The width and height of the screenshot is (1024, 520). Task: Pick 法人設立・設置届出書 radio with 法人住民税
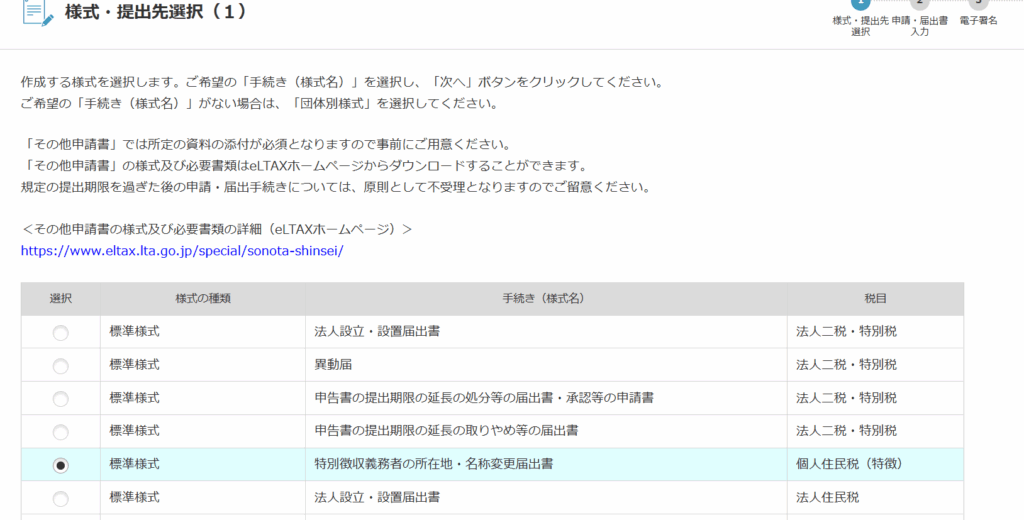61,498
